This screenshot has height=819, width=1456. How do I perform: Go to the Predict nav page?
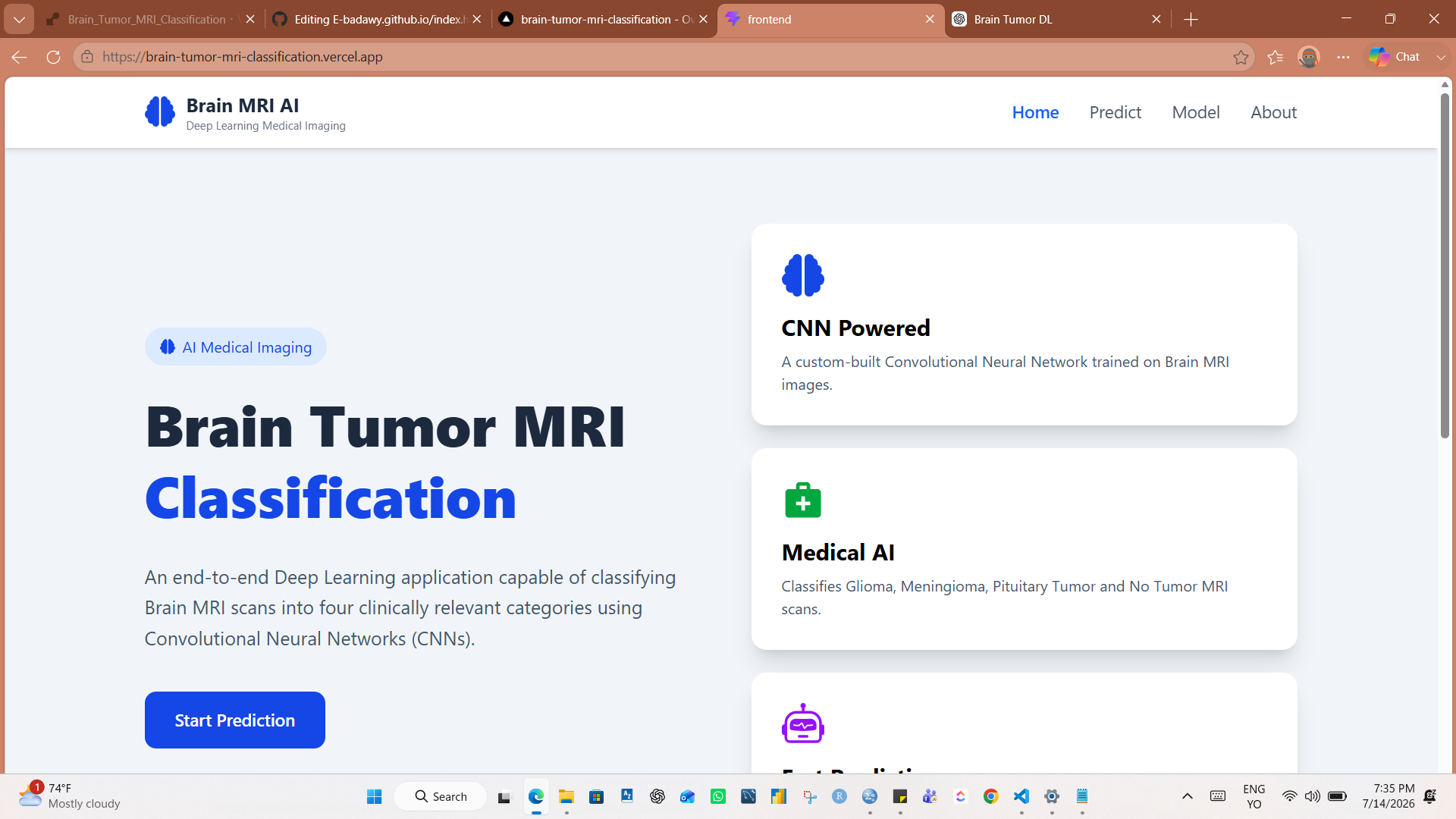[x=1115, y=112]
